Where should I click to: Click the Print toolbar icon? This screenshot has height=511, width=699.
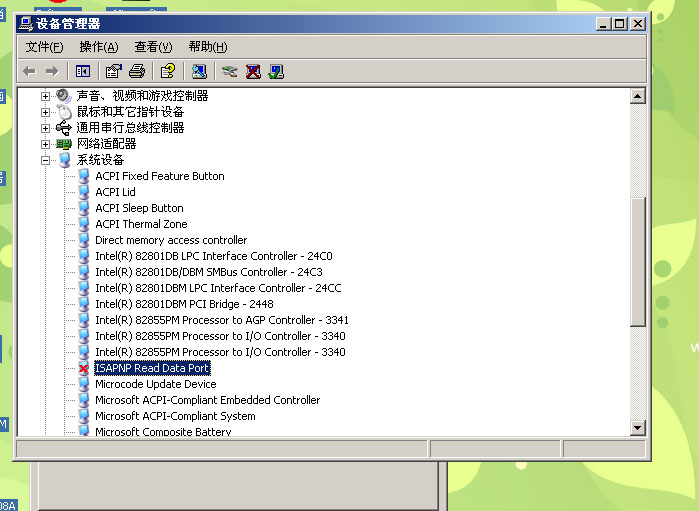[137, 71]
